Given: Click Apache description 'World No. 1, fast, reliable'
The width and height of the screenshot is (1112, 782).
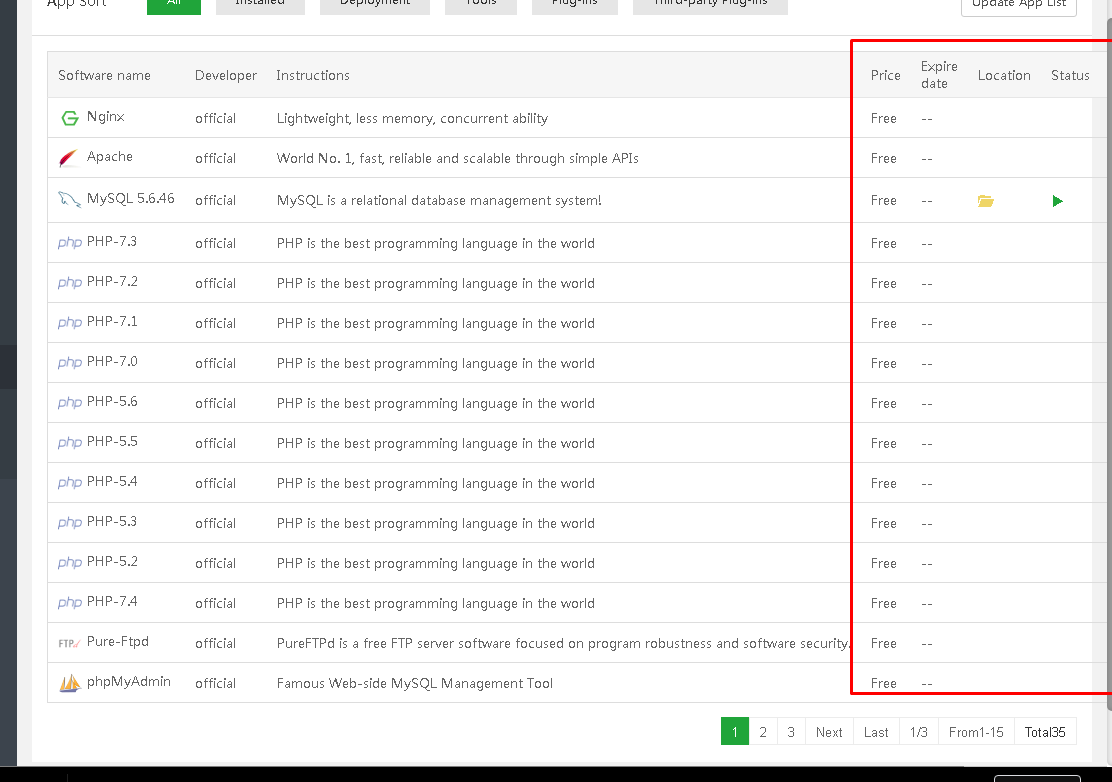Looking at the screenshot, I should (457, 158).
